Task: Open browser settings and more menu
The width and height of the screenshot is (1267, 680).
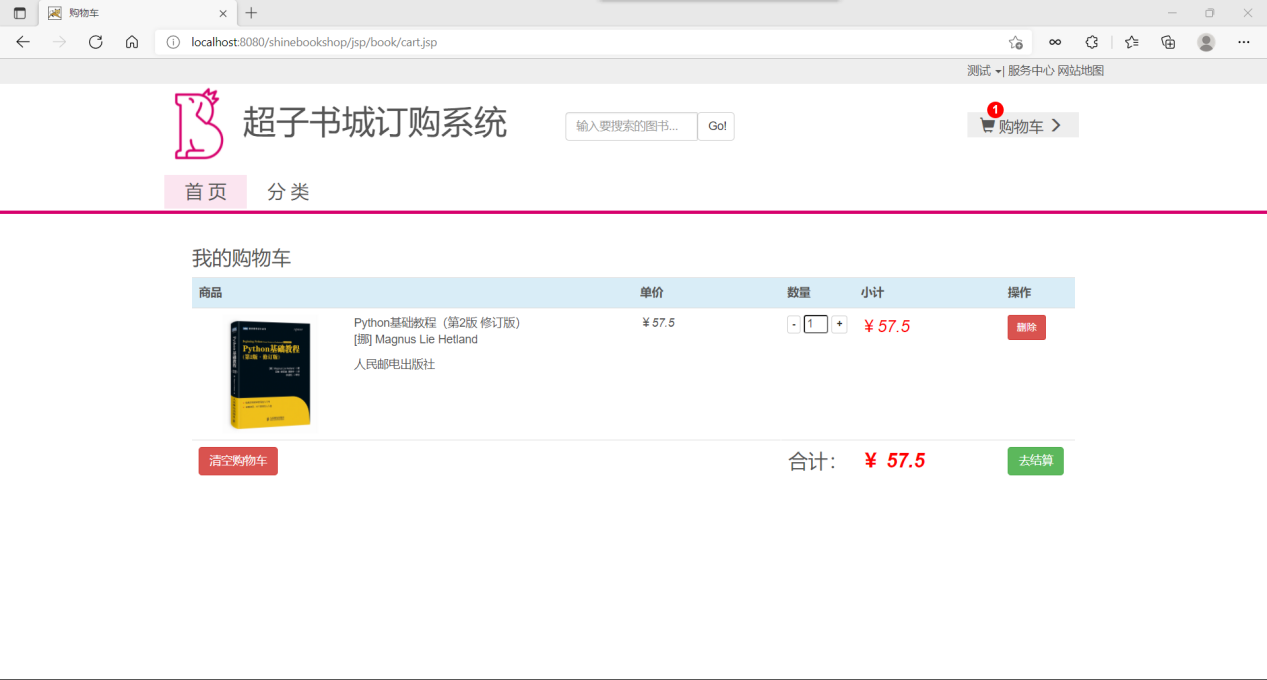Action: 1244,42
